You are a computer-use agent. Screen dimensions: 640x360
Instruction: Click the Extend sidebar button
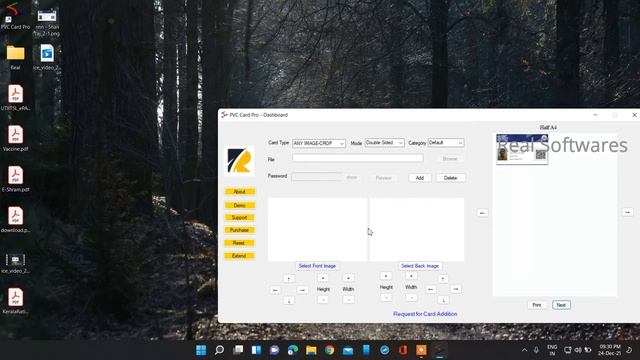[240, 256]
